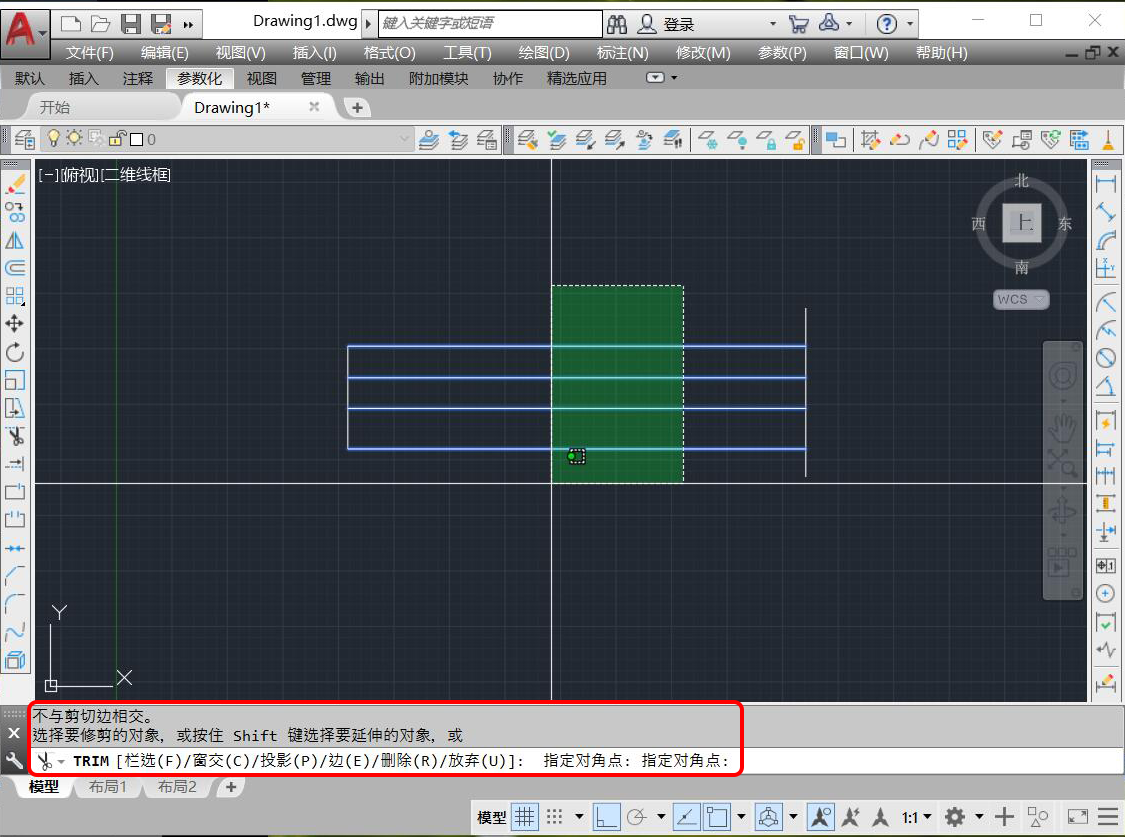
Task: Click the Open file folder icon
Action: 100,23
